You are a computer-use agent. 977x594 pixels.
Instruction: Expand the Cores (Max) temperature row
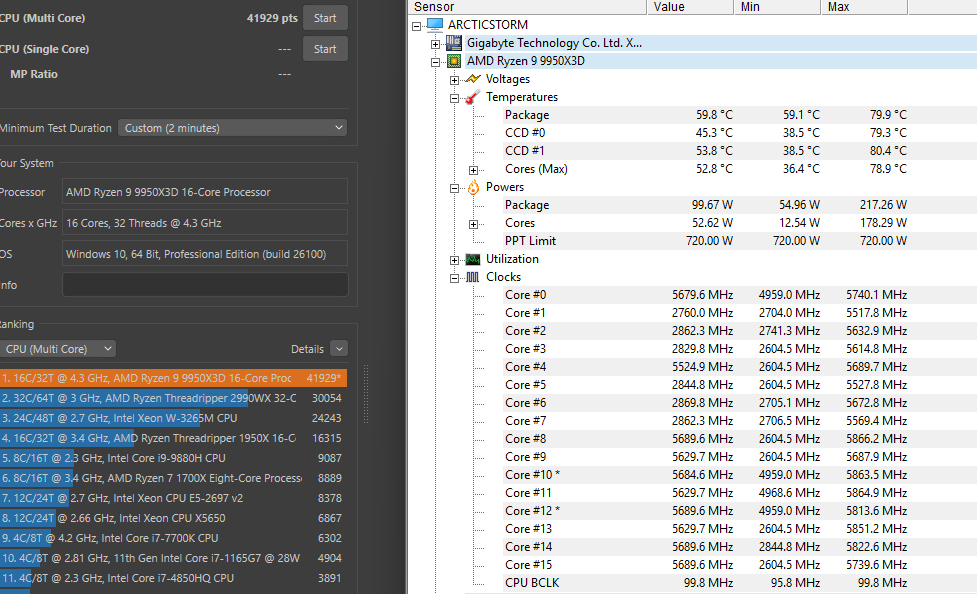(x=474, y=170)
